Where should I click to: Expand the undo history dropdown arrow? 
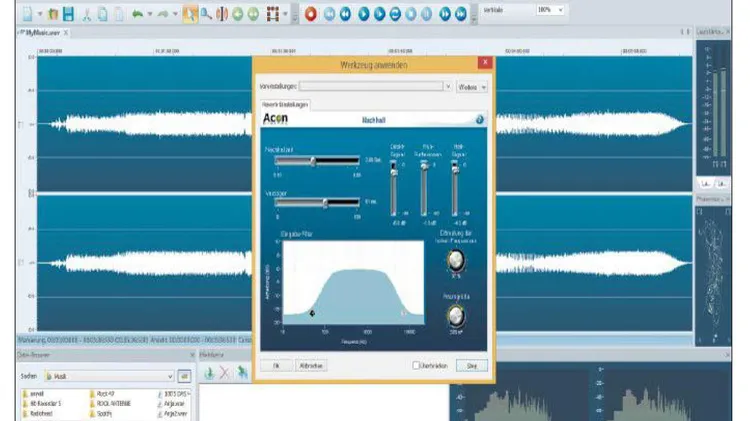(x=150, y=14)
